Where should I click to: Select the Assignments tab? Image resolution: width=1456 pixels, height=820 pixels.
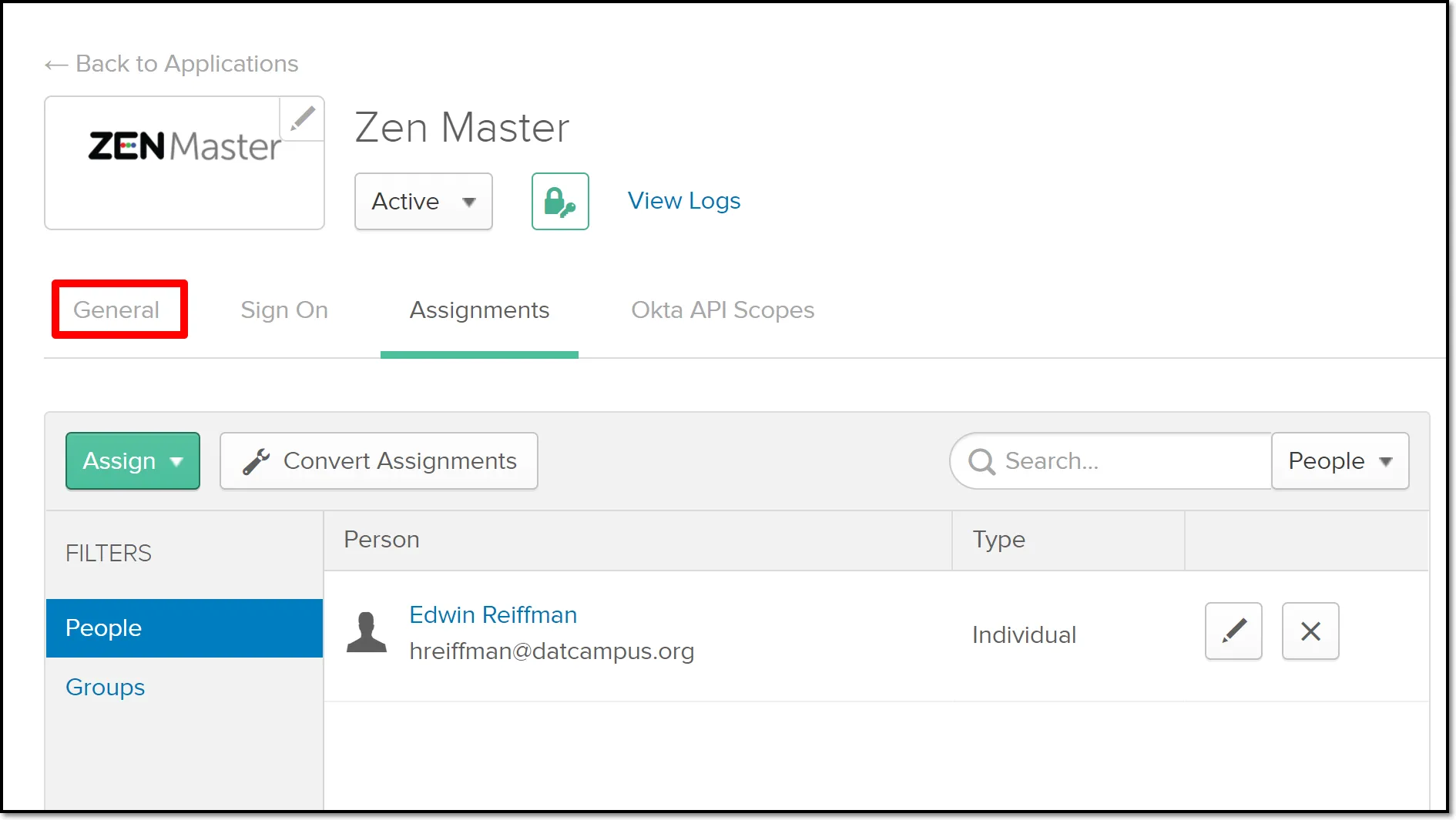479,310
